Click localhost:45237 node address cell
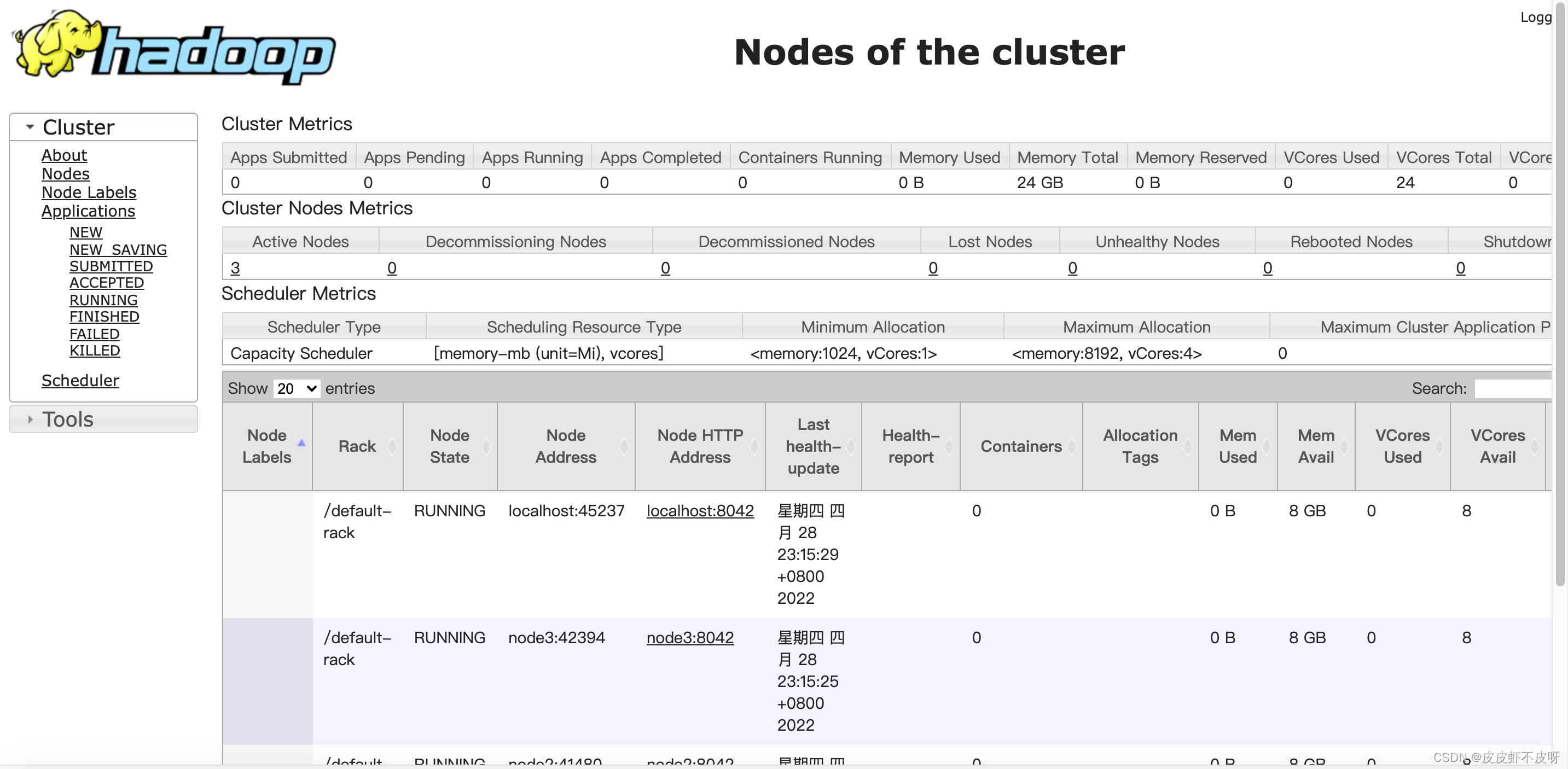The height and width of the screenshot is (769, 1568). [567, 510]
